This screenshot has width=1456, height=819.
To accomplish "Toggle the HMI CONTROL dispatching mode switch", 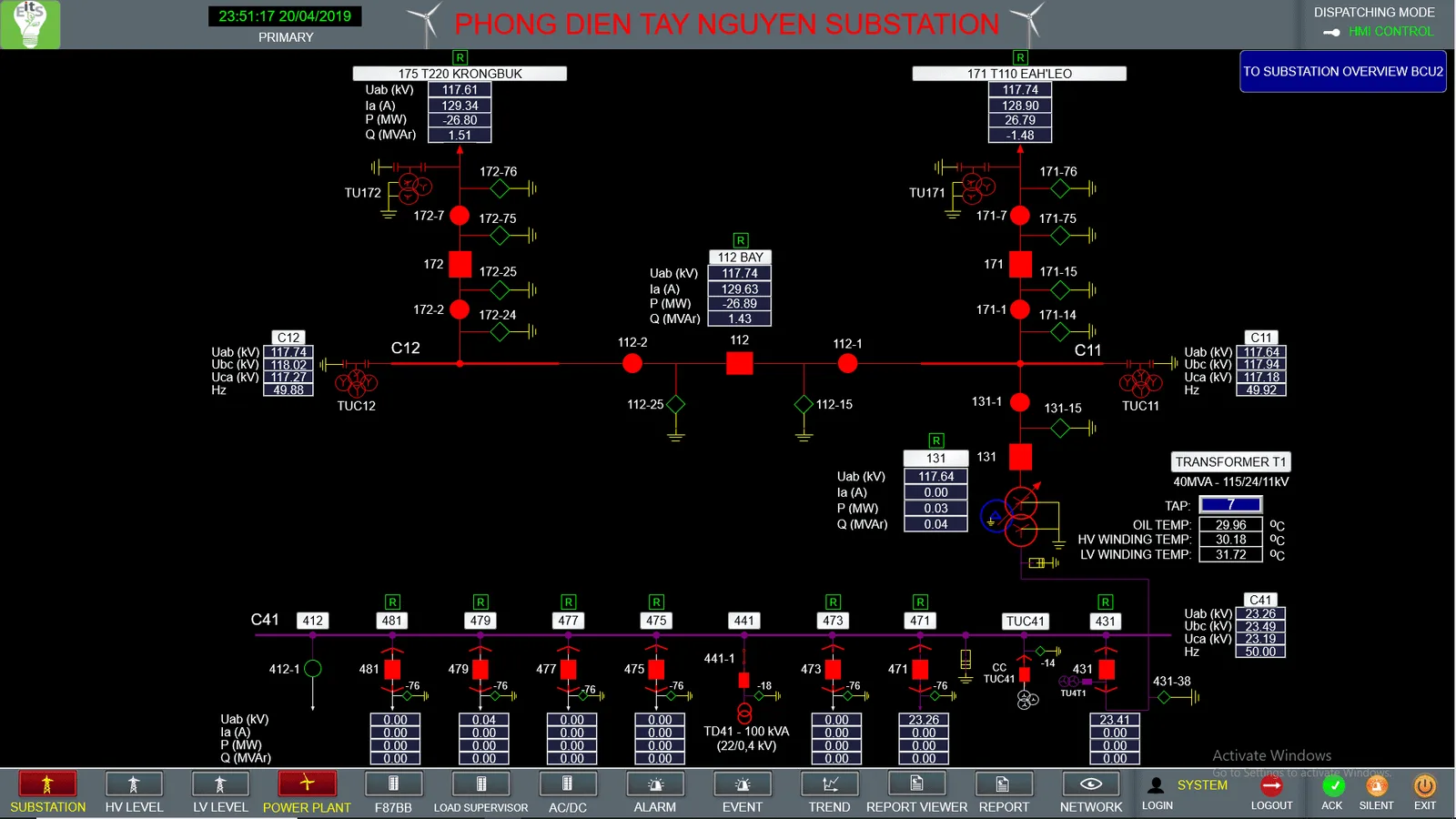I will point(1331,32).
